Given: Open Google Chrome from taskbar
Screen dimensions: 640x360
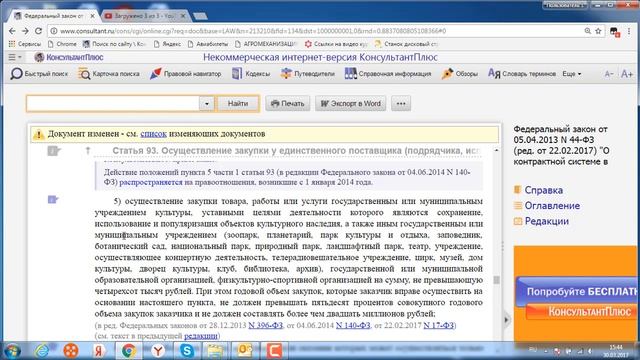Looking at the screenshot, I should pos(129,351).
